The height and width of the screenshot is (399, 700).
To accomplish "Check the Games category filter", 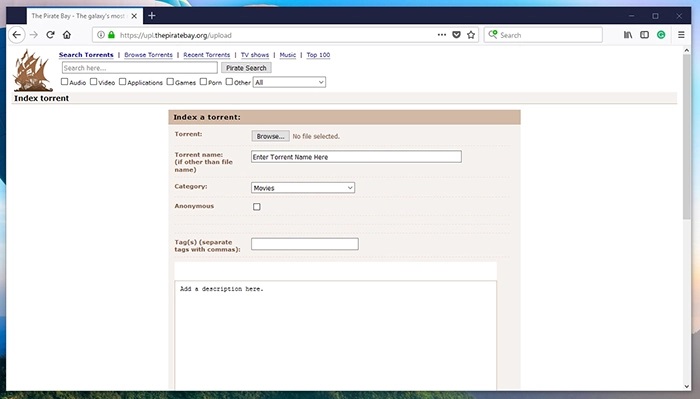I will tap(170, 82).
